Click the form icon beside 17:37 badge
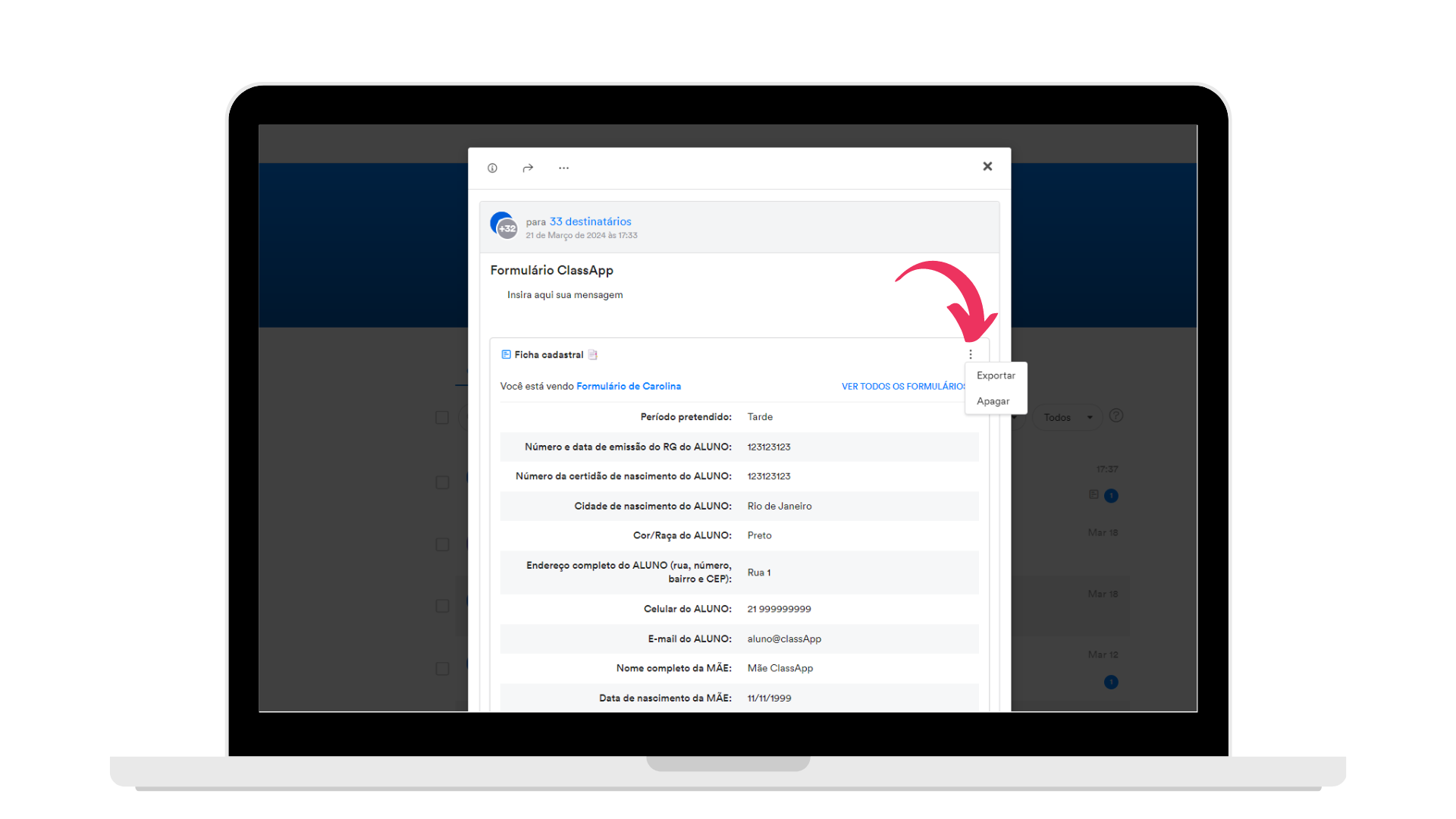1456x819 pixels. pos(1094,494)
